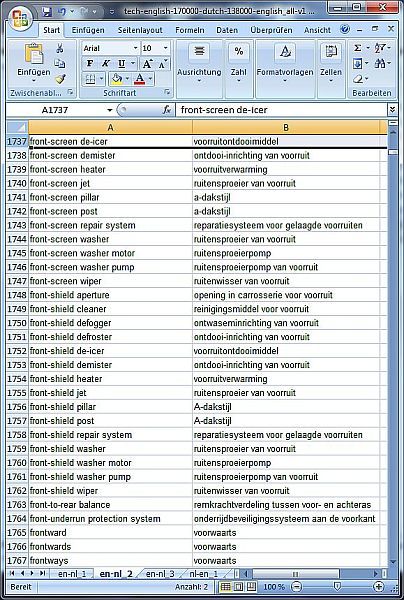
Task: Toggle italic K formatting
Action: [105, 64]
